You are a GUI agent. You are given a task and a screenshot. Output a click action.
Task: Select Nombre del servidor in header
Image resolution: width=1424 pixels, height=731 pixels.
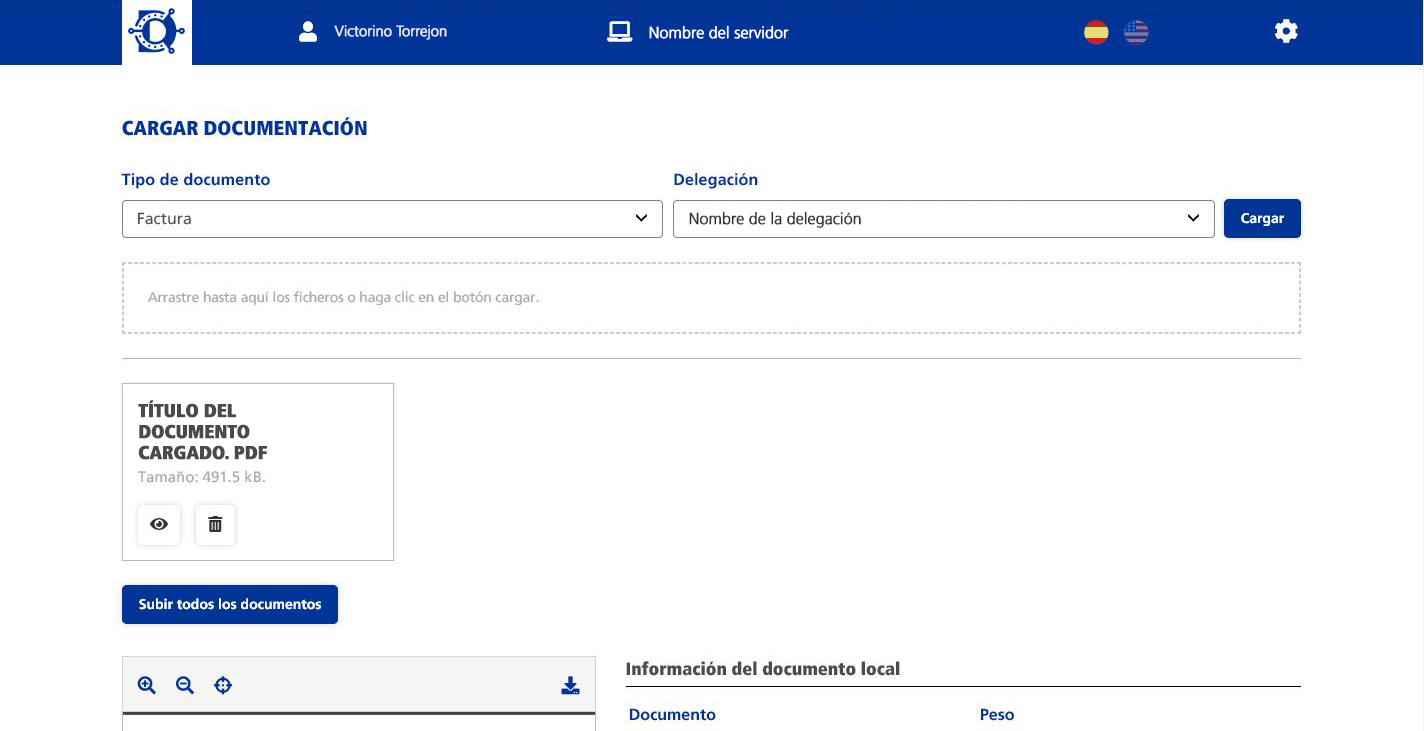coord(718,33)
